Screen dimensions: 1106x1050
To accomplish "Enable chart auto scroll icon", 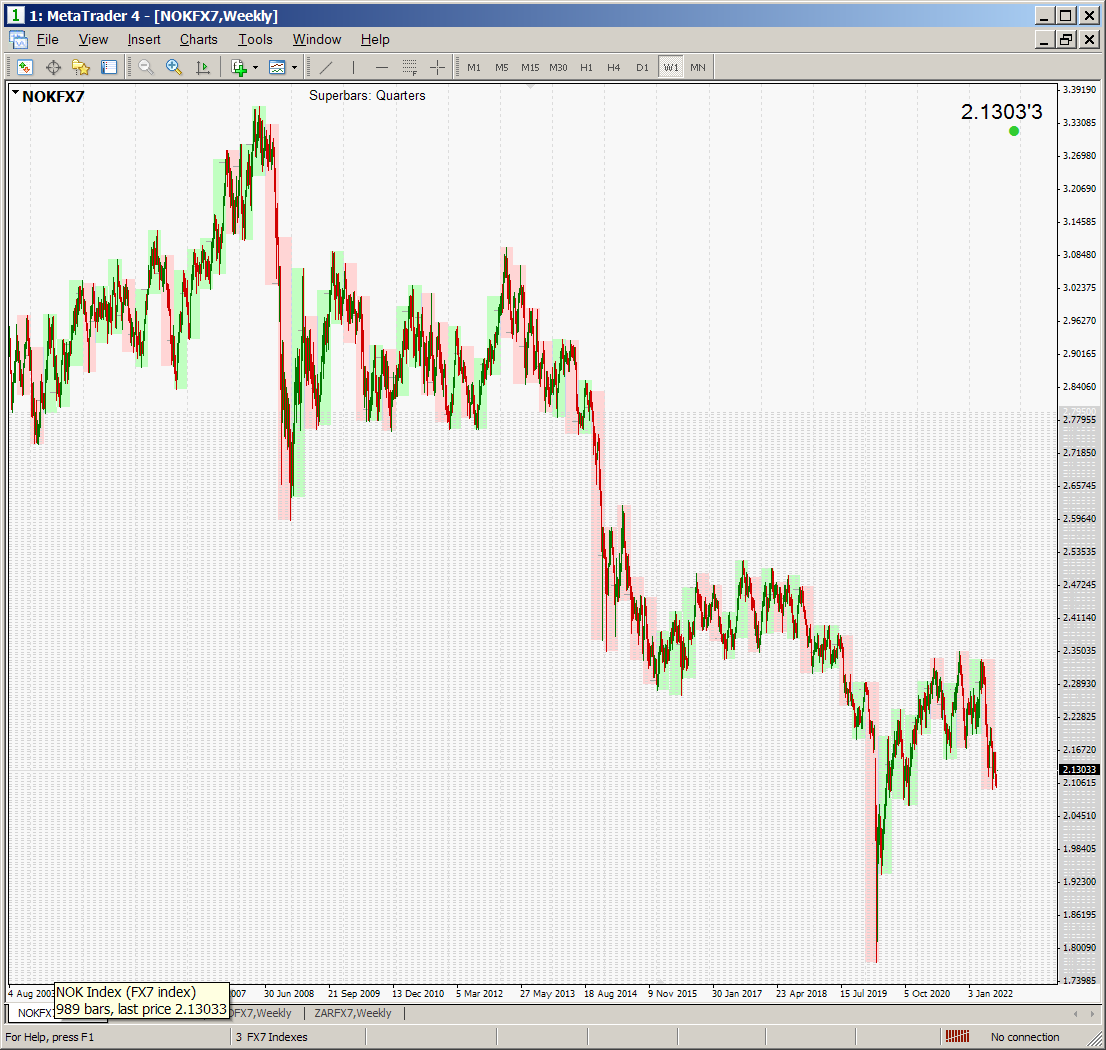I will pos(203,67).
